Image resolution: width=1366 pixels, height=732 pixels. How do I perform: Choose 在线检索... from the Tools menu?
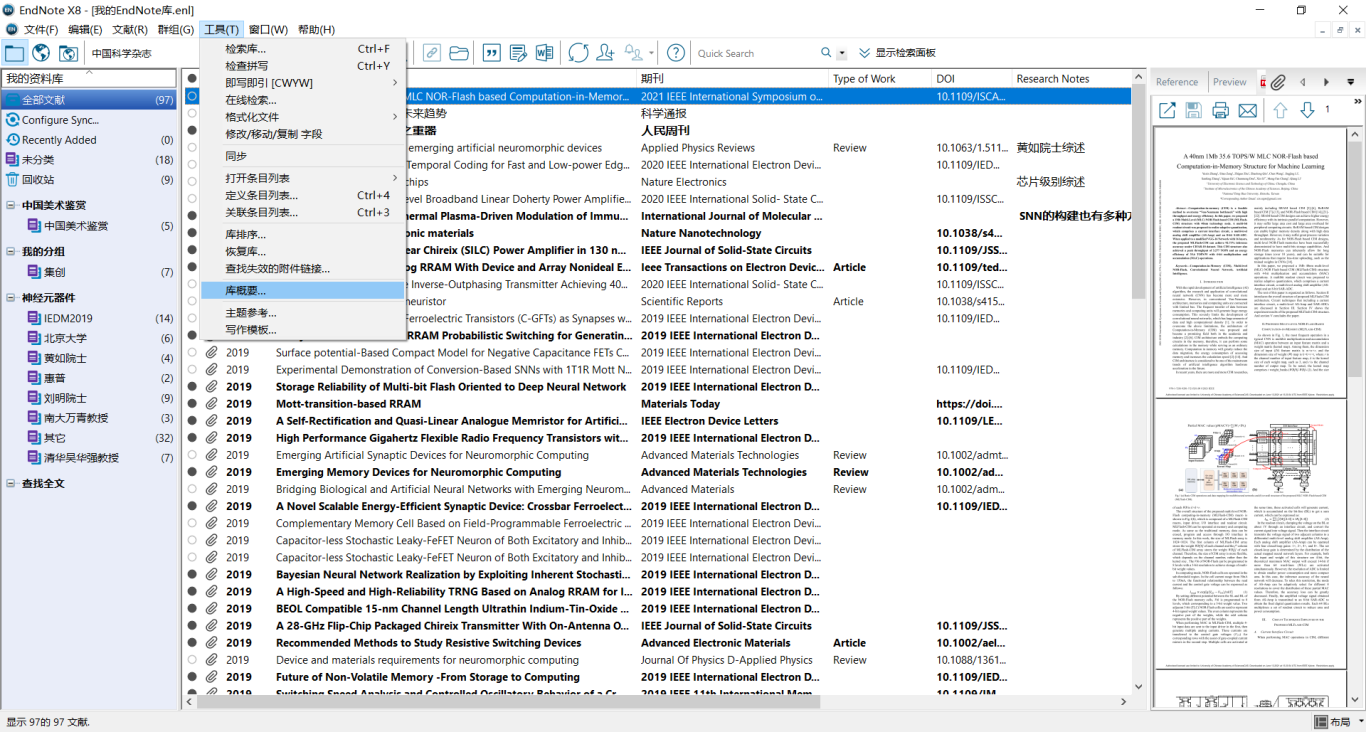click(303, 100)
